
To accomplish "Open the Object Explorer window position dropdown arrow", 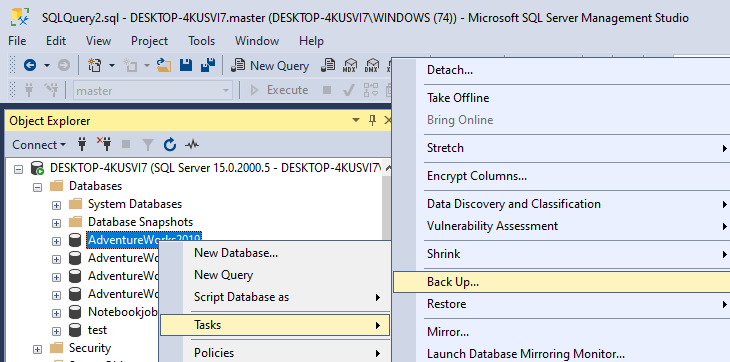I will [x=356, y=121].
